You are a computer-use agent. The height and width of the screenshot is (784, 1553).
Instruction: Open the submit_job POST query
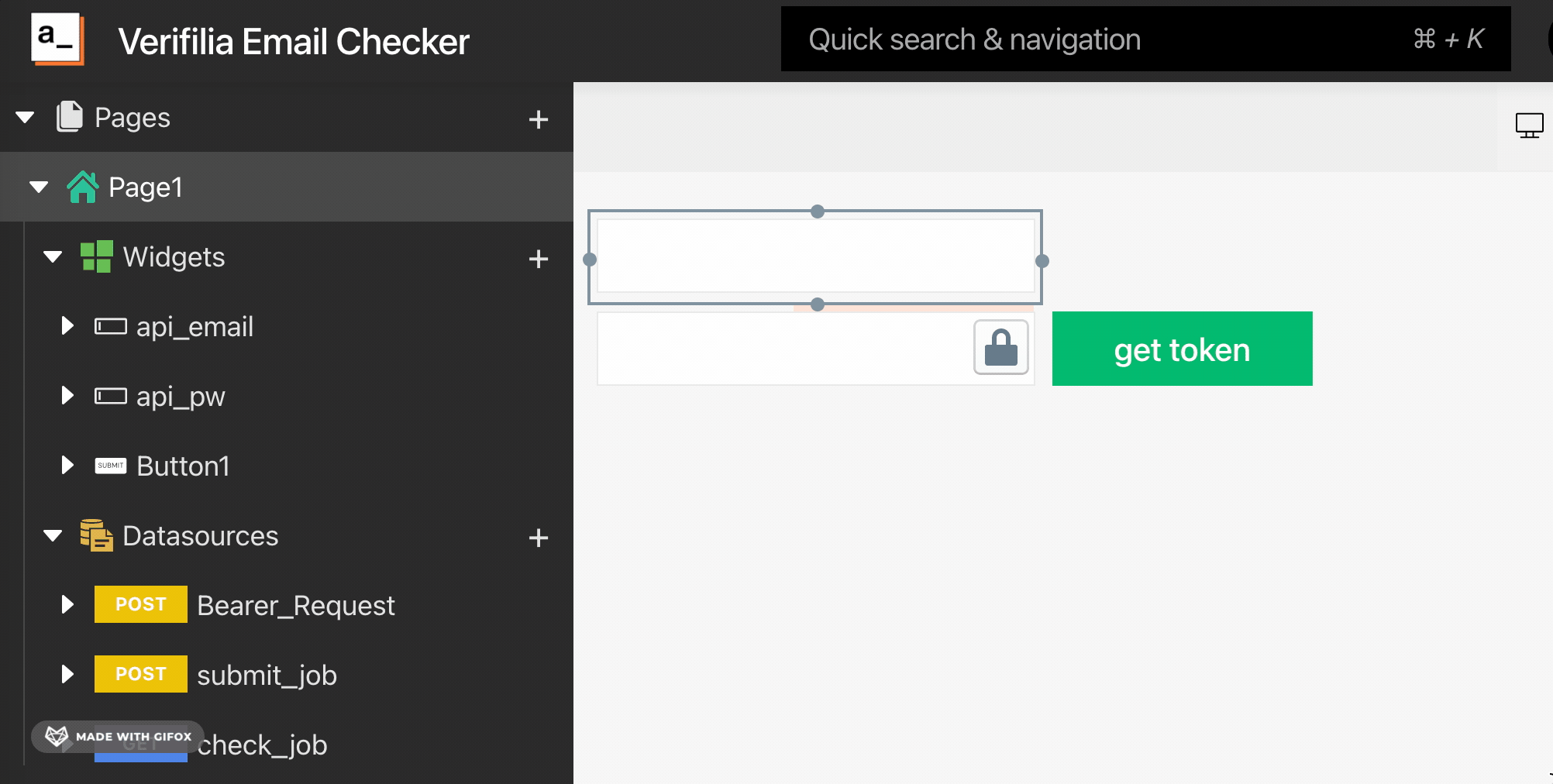coord(266,676)
